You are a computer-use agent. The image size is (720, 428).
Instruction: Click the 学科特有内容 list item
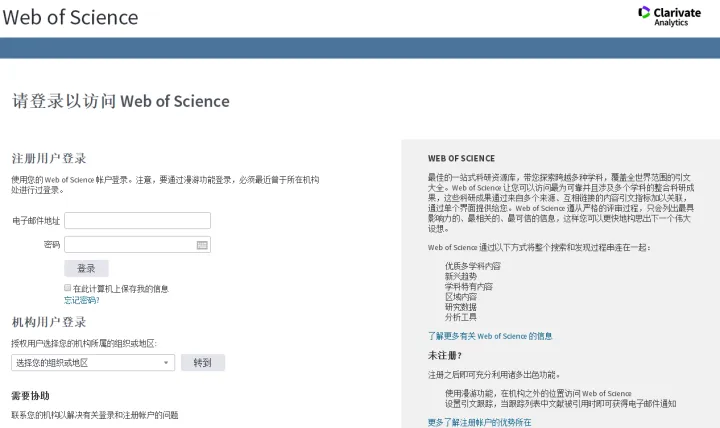pyautogui.click(x=468, y=287)
